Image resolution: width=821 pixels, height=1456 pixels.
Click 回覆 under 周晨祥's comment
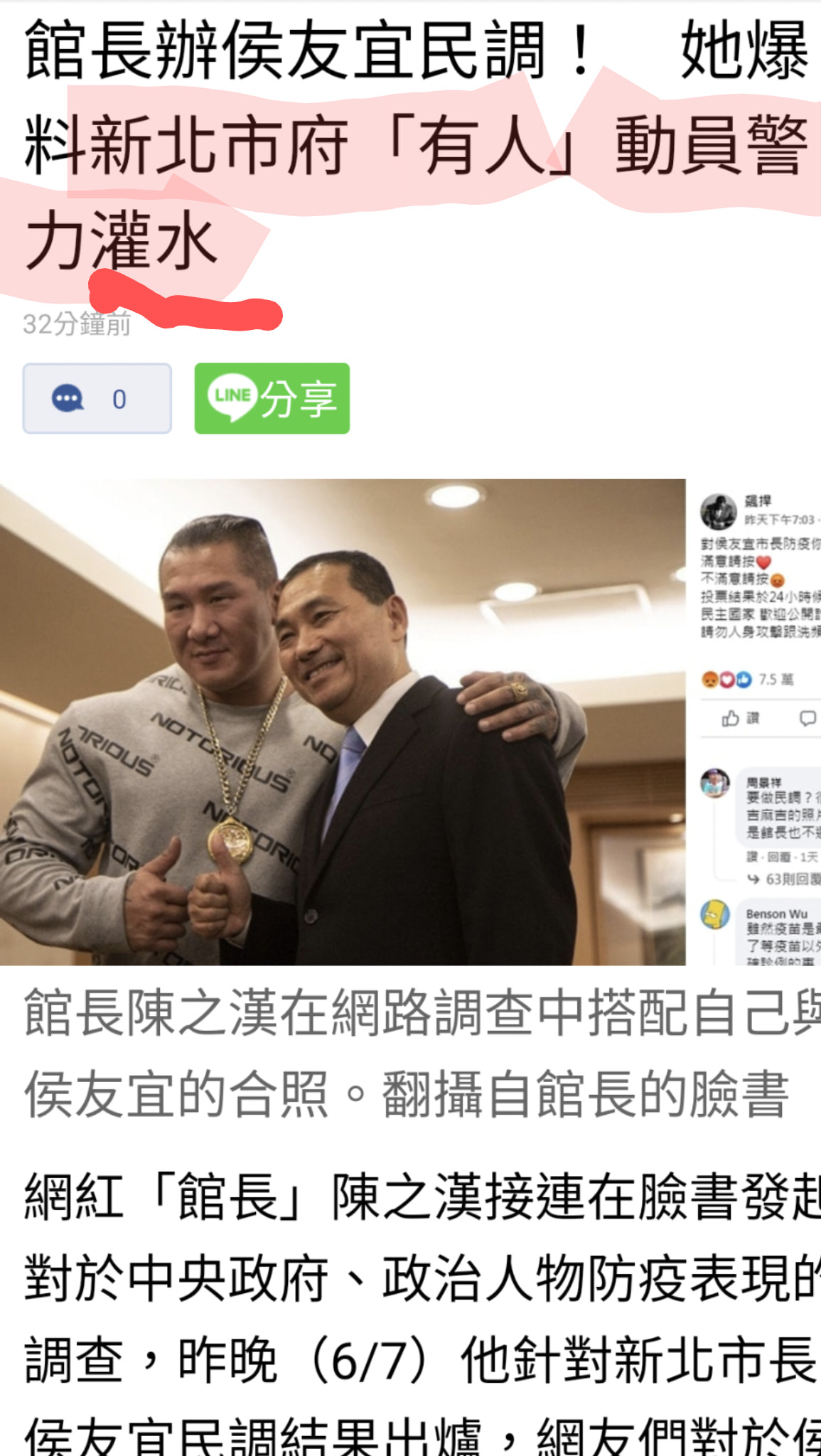(778, 857)
